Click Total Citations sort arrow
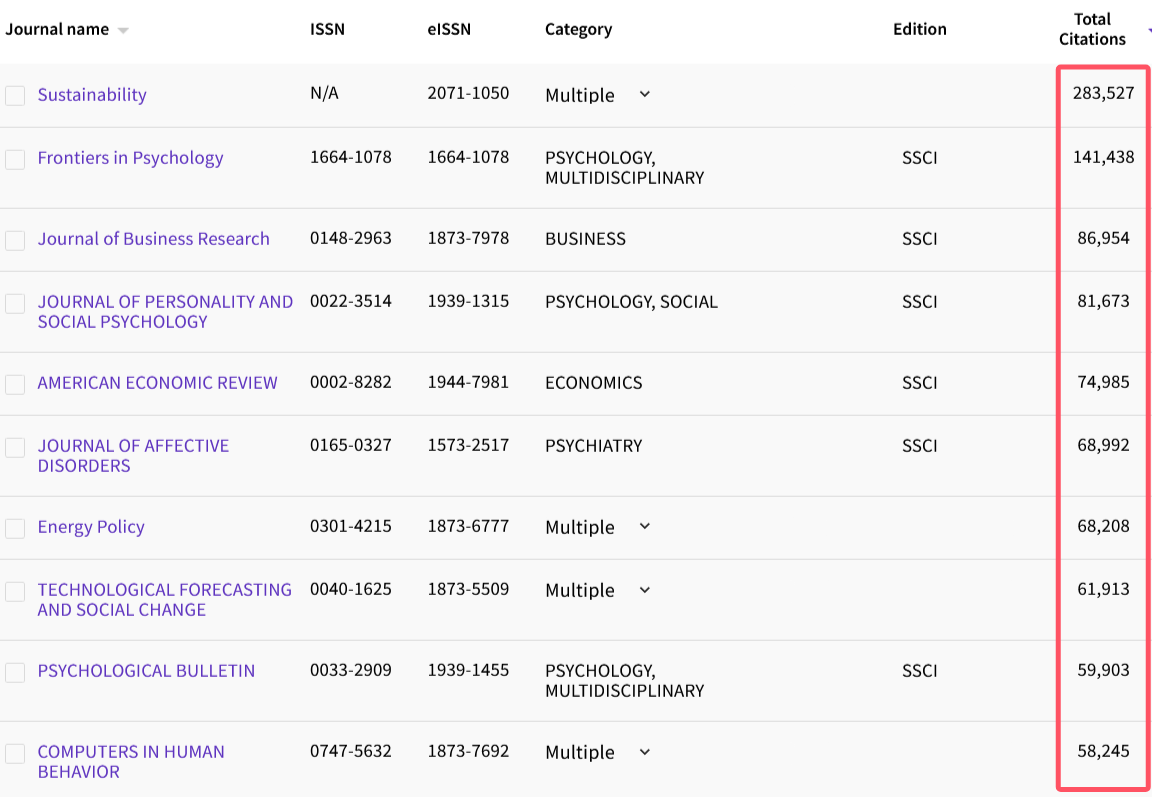Screen dimensions: 1152x797 [1148, 31]
